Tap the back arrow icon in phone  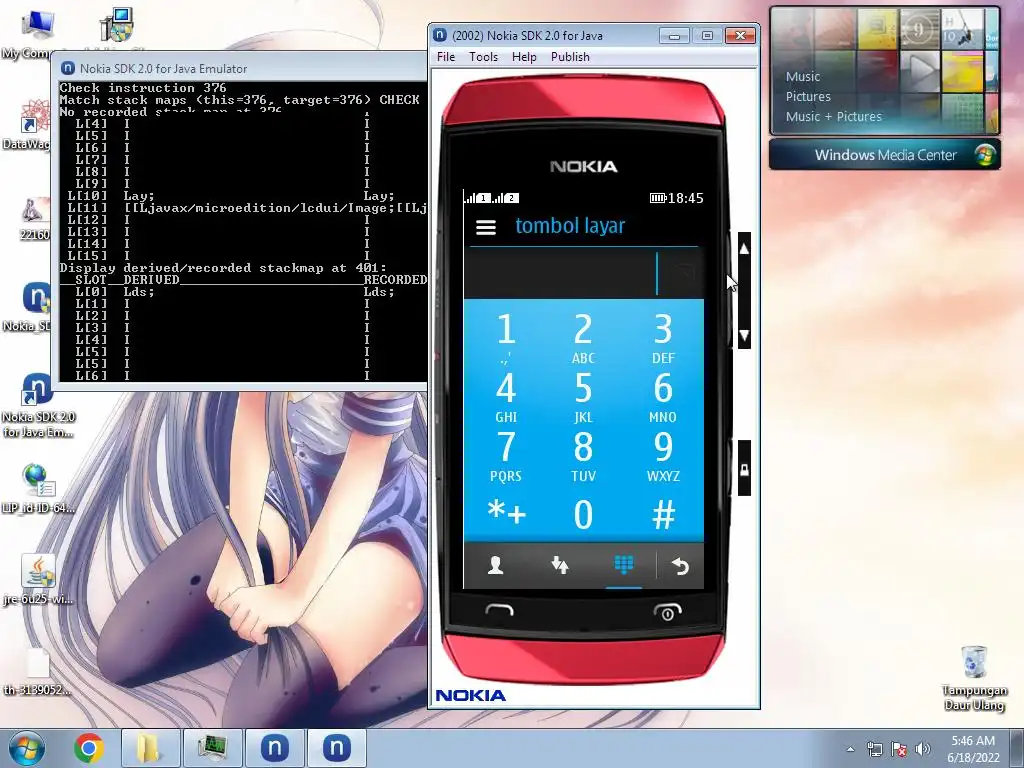click(680, 566)
